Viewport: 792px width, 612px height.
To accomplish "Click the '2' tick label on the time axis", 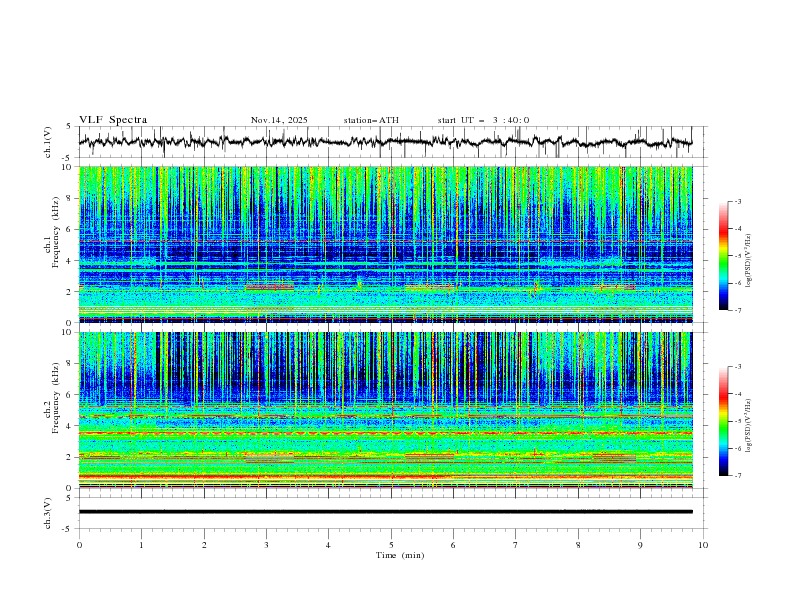I will [204, 545].
